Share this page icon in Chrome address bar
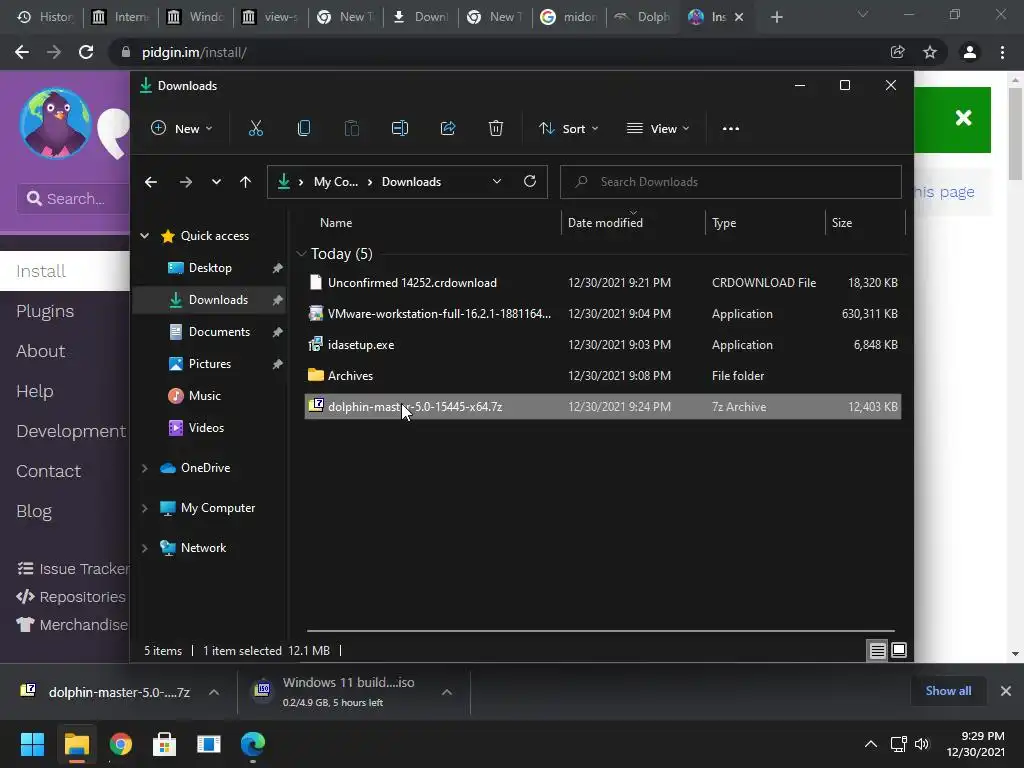 pos(897,52)
